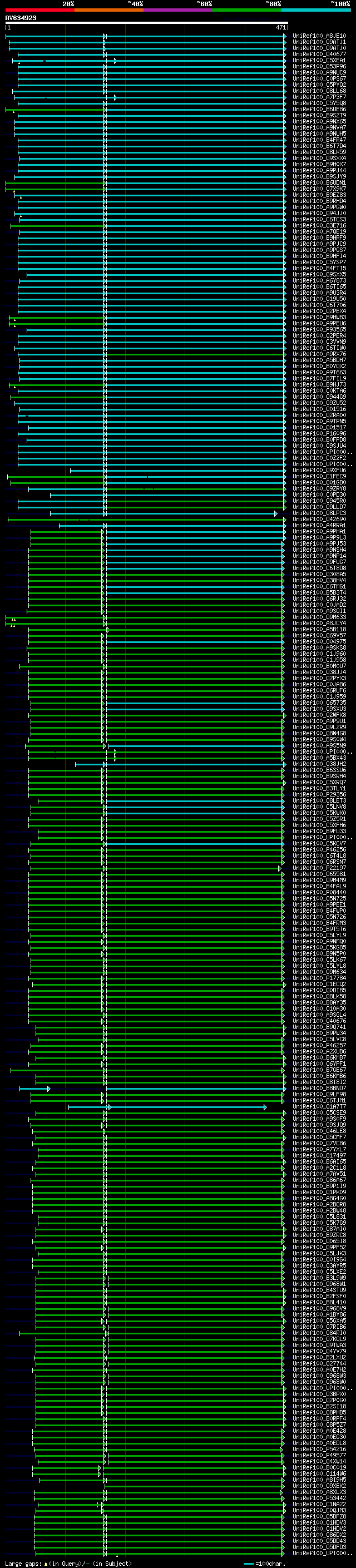356x1568 pixels.
Task: Select the UniRef100_Q8LK59 label
Action: (x=319, y=152)
